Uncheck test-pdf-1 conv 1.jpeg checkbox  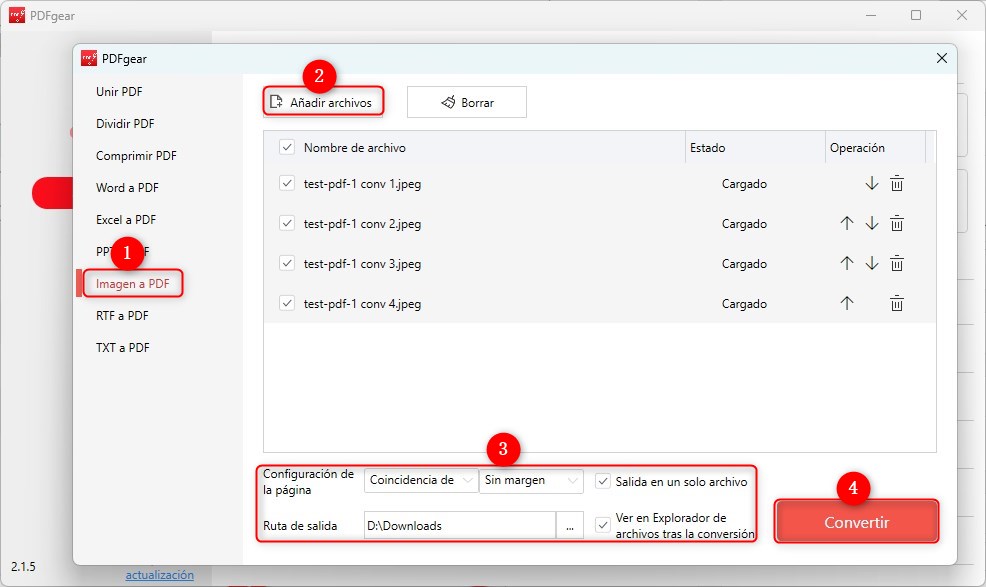tap(287, 184)
